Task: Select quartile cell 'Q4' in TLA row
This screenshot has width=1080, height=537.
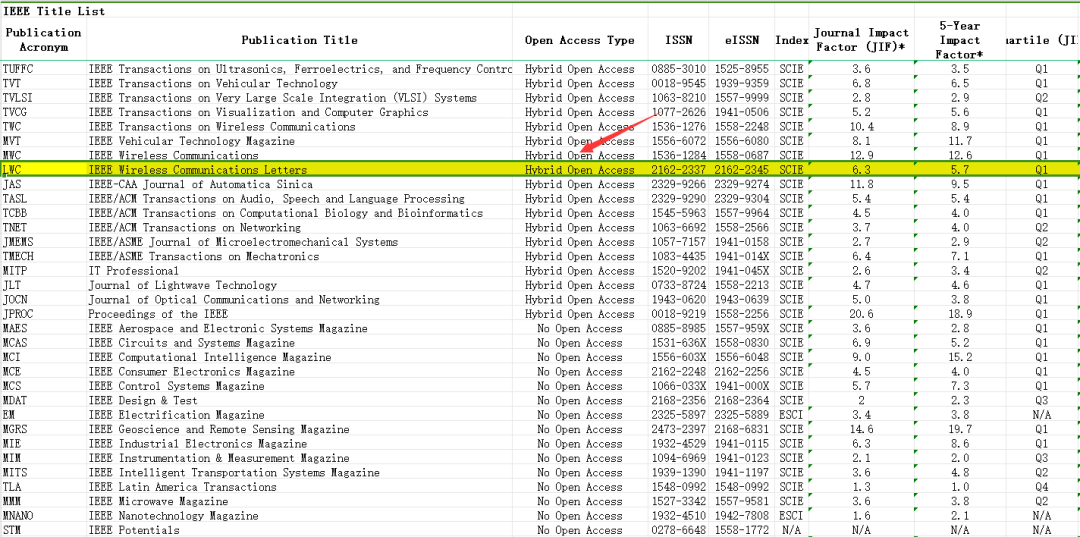Action: [1041, 487]
